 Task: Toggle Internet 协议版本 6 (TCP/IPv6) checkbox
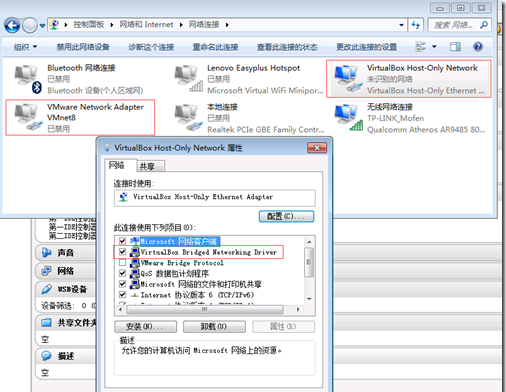pyautogui.click(x=122, y=295)
